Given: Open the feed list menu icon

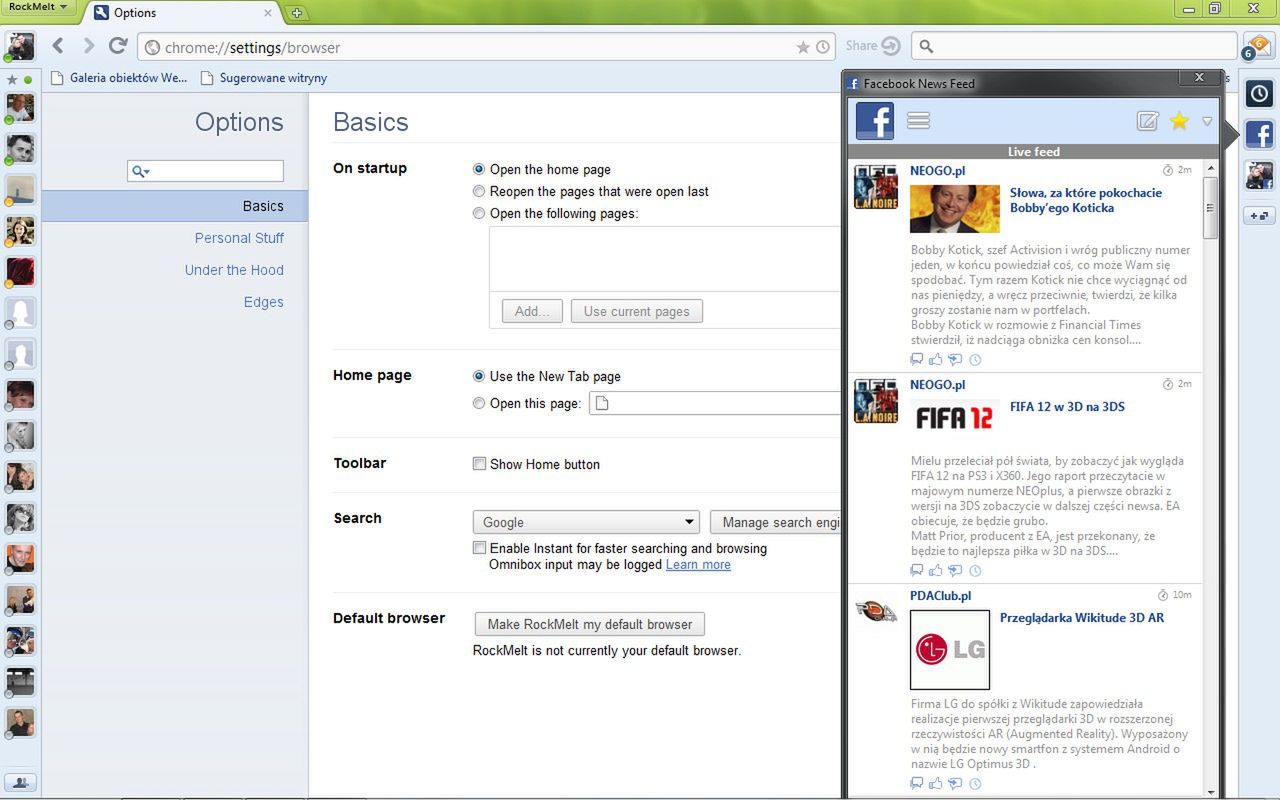Looking at the screenshot, I should (918, 121).
